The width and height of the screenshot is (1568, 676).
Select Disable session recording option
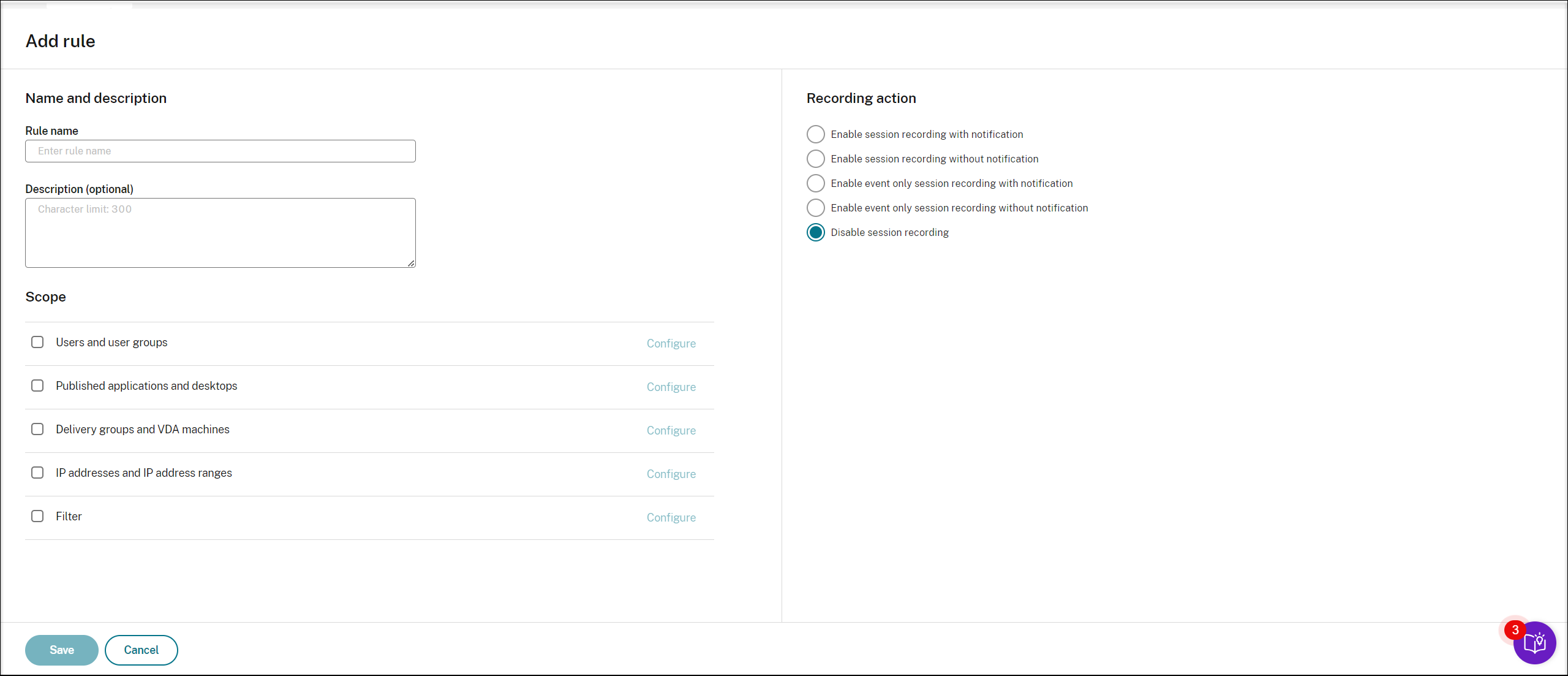(816, 232)
